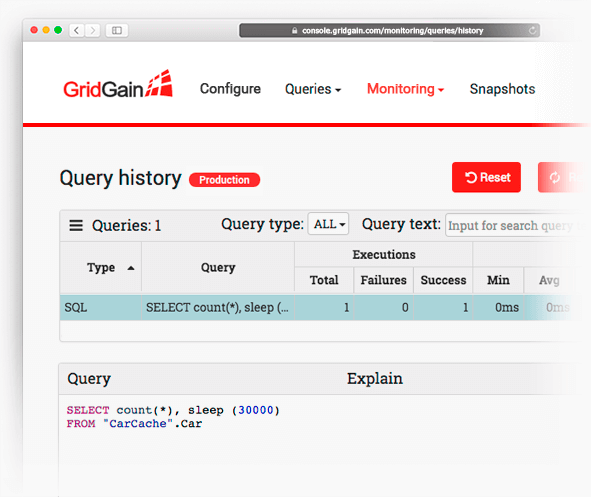
Task: Toggle the browser sidebar icon
Action: pos(117,30)
